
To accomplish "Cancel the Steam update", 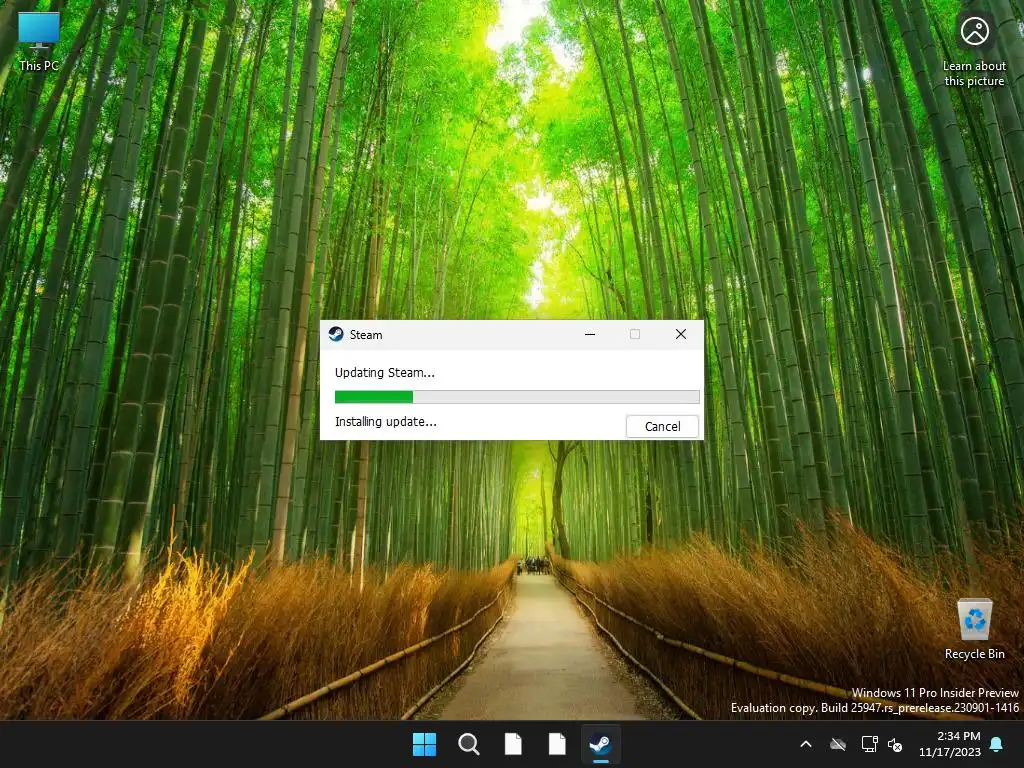I will (x=662, y=426).
